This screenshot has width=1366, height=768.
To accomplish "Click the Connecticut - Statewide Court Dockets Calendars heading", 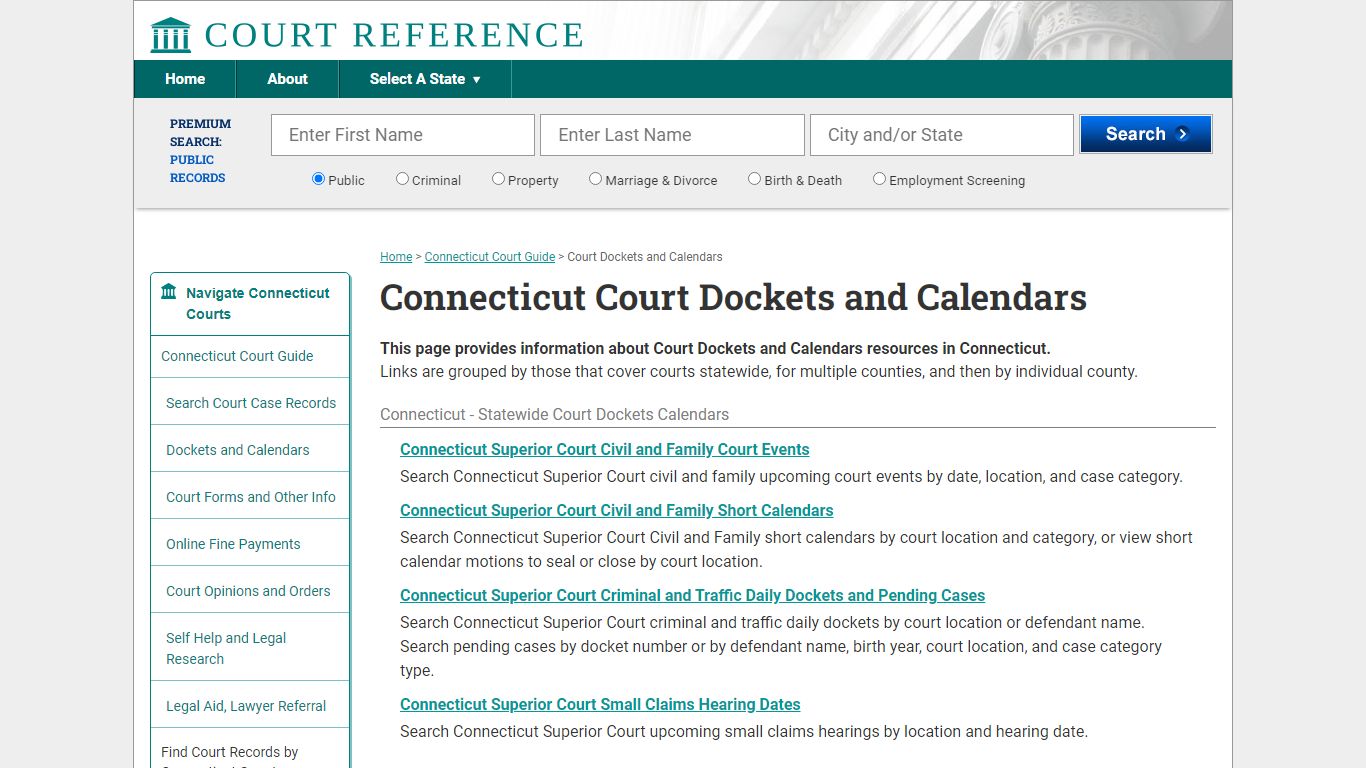I will [555, 415].
